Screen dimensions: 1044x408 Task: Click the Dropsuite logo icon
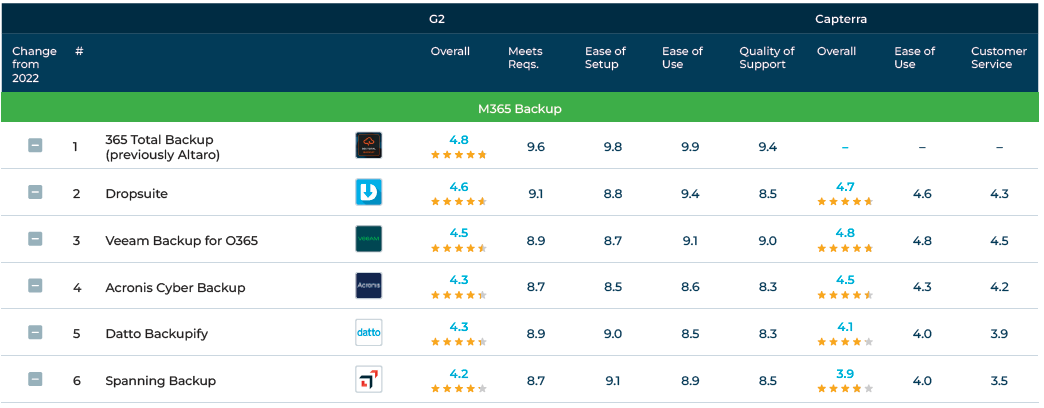[x=368, y=192]
